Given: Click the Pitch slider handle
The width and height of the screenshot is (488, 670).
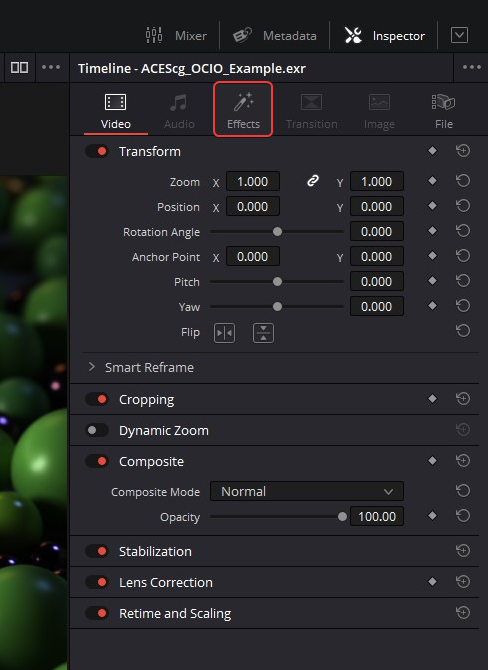Looking at the screenshot, I should coord(277,282).
